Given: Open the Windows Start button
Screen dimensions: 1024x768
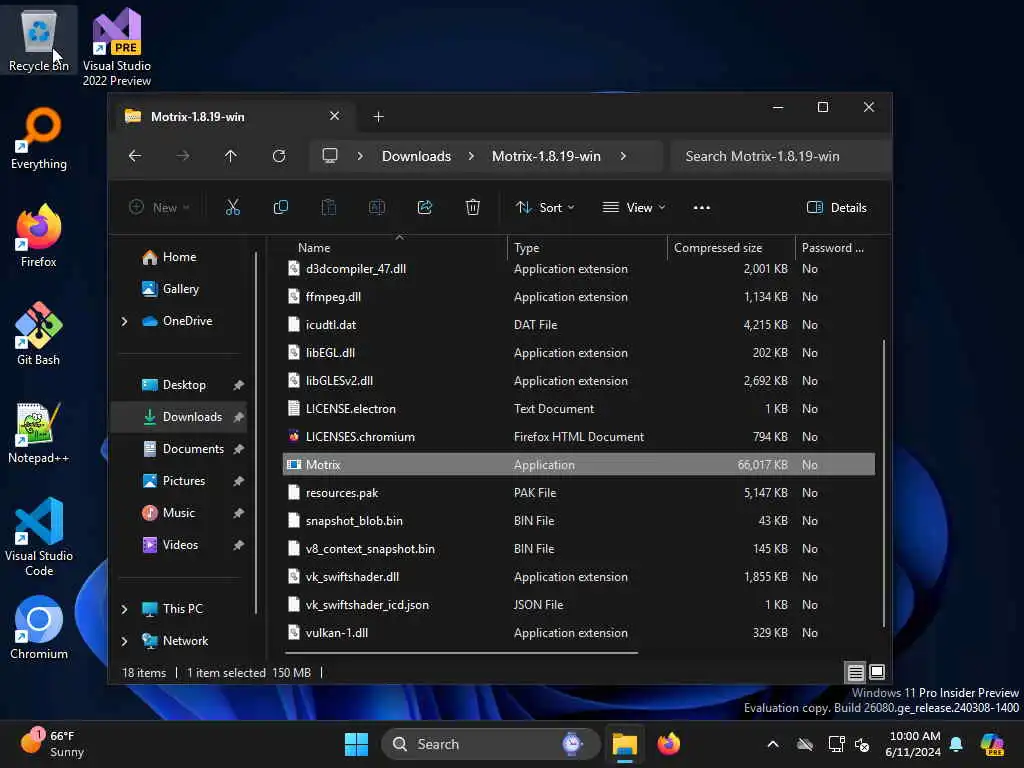Looking at the screenshot, I should 357,744.
